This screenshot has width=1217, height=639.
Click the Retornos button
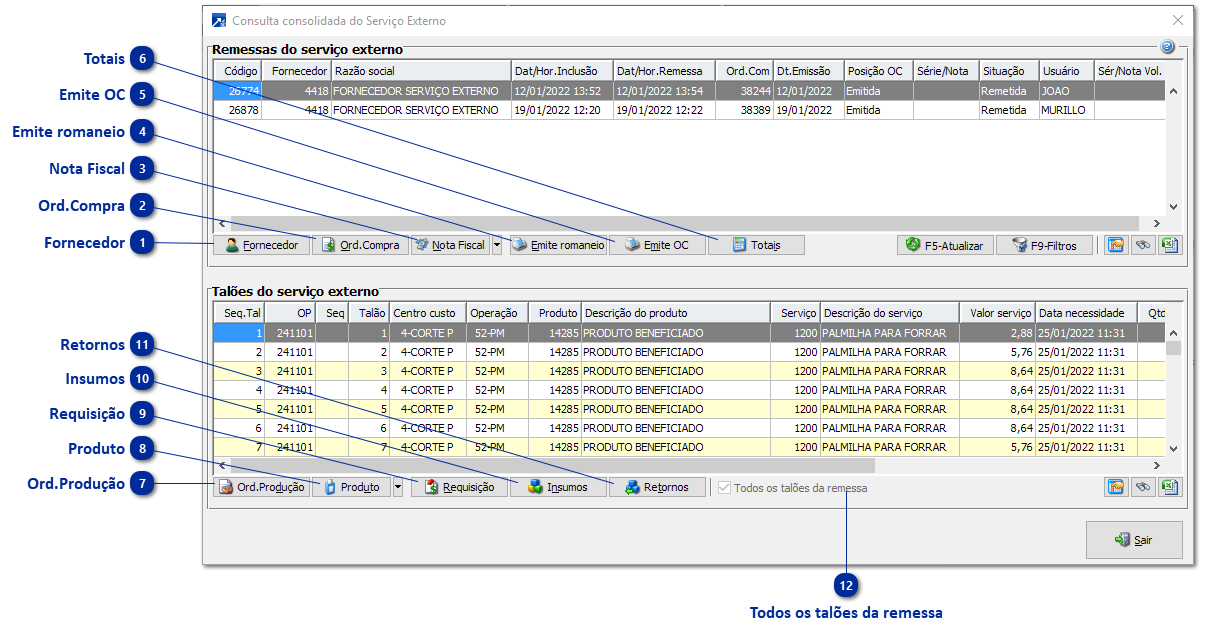coord(656,487)
